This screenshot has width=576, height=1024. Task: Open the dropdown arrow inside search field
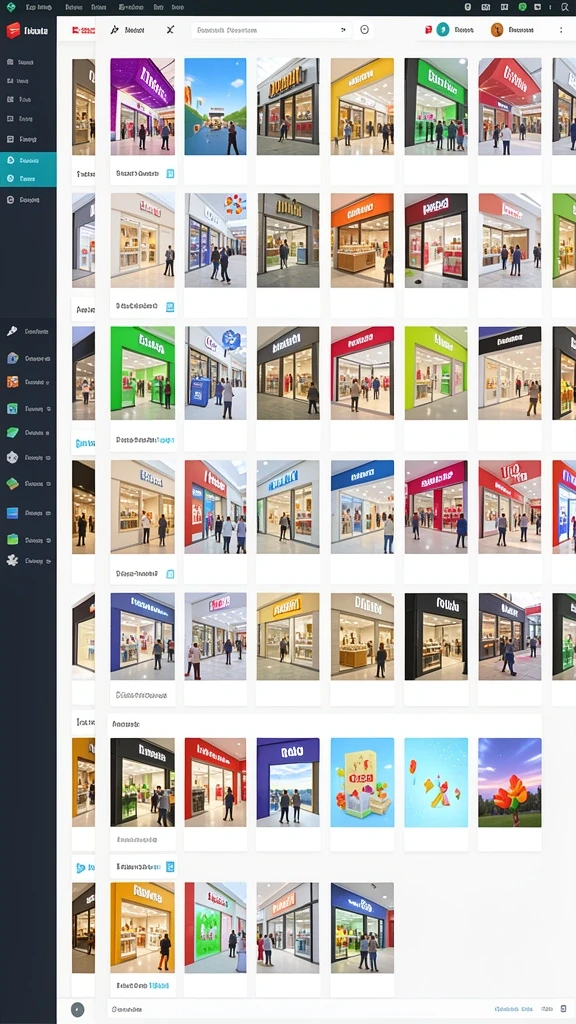click(x=343, y=30)
